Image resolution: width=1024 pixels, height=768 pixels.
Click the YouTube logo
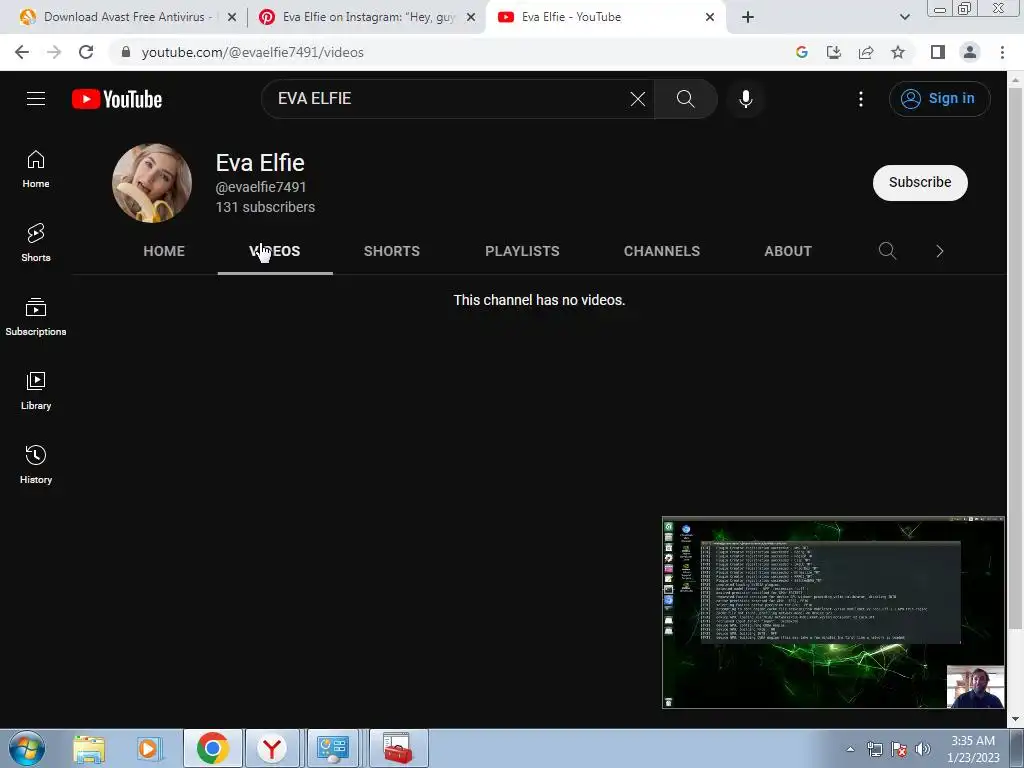coord(117,99)
